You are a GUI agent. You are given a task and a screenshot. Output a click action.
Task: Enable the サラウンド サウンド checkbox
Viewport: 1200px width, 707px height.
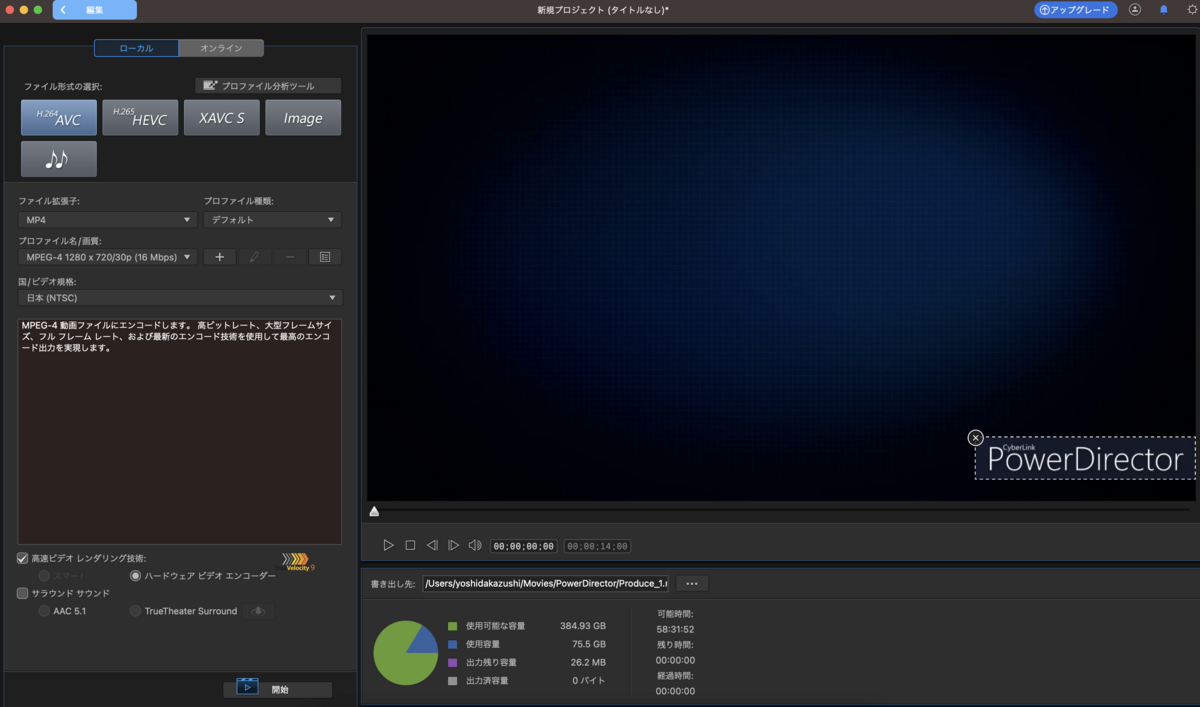[x=23, y=593]
